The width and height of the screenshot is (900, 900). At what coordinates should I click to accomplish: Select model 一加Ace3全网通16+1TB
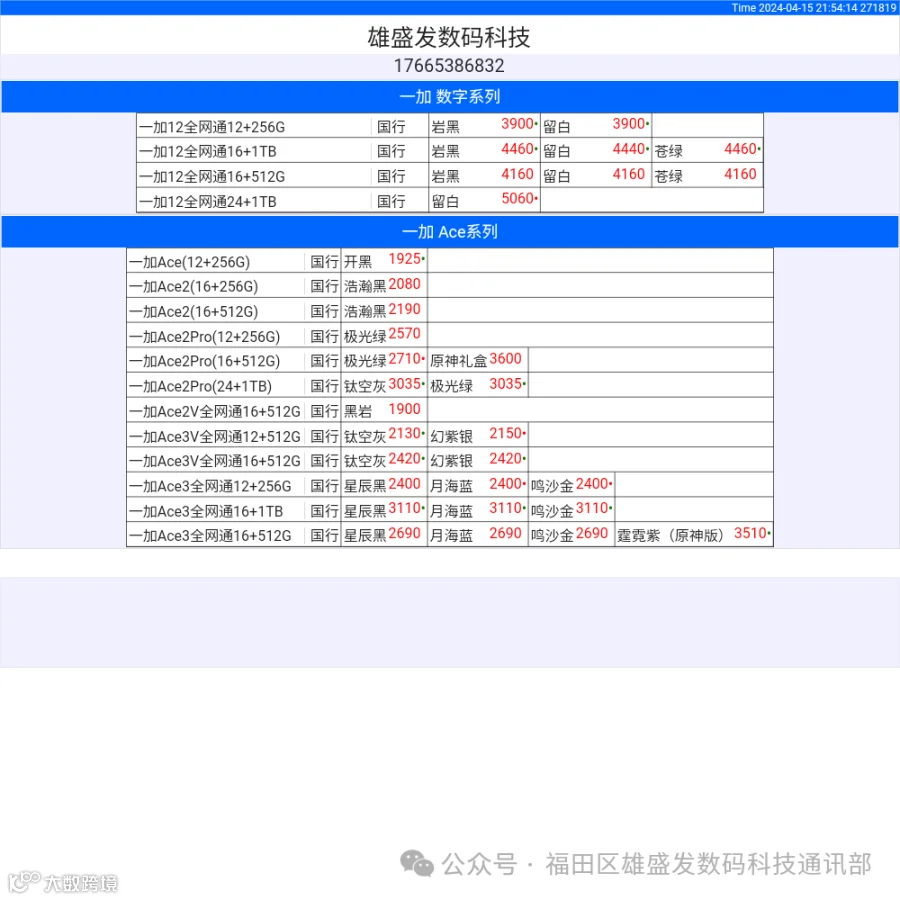pos(207,511)
